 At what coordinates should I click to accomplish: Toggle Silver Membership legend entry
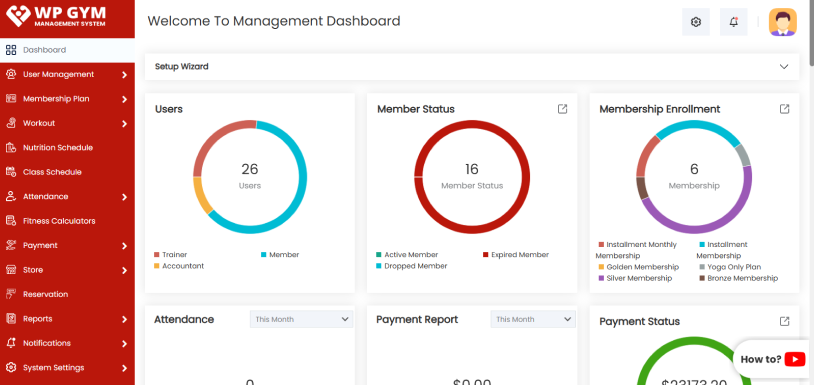click(x=635, y=278)
